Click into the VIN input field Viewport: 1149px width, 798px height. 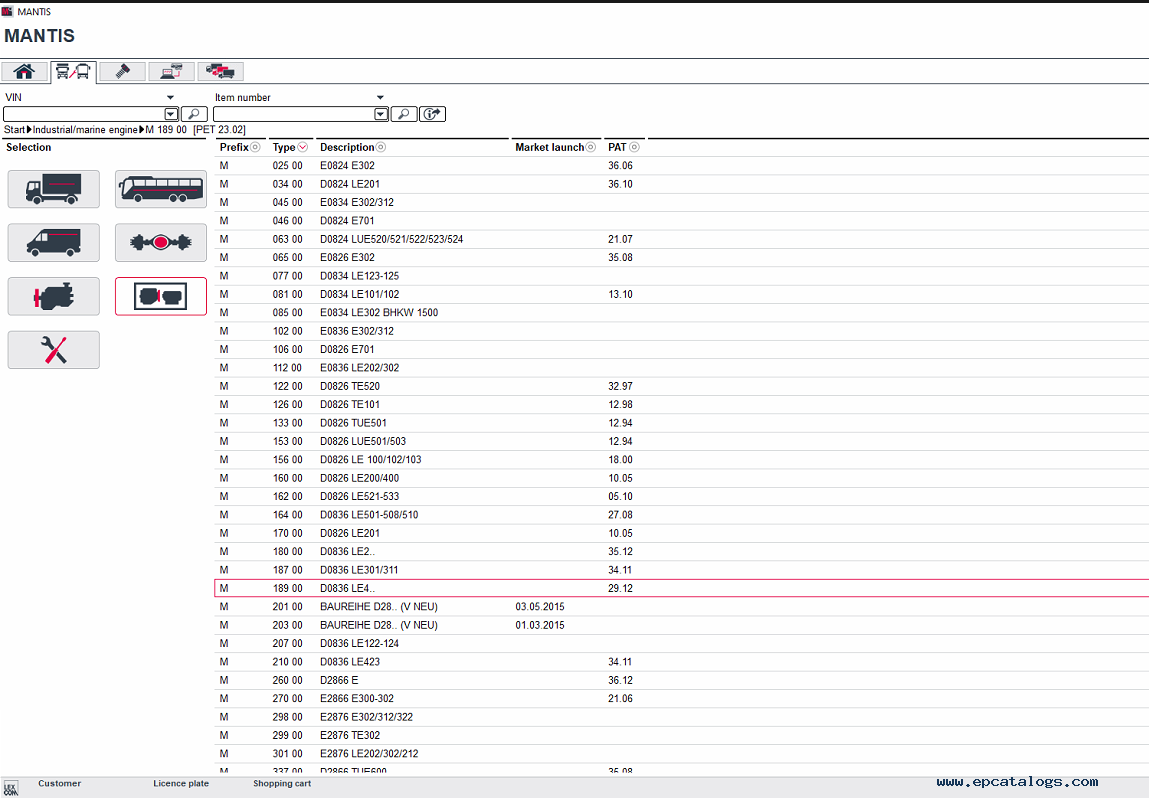pyautogui.click(x=83, y=115)
